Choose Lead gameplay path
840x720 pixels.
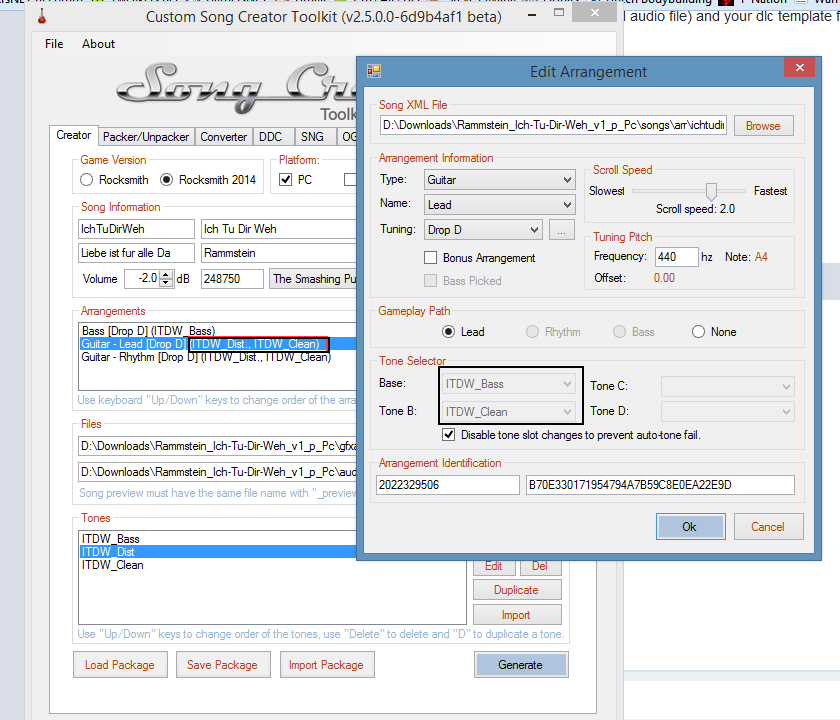coord(448,332)
